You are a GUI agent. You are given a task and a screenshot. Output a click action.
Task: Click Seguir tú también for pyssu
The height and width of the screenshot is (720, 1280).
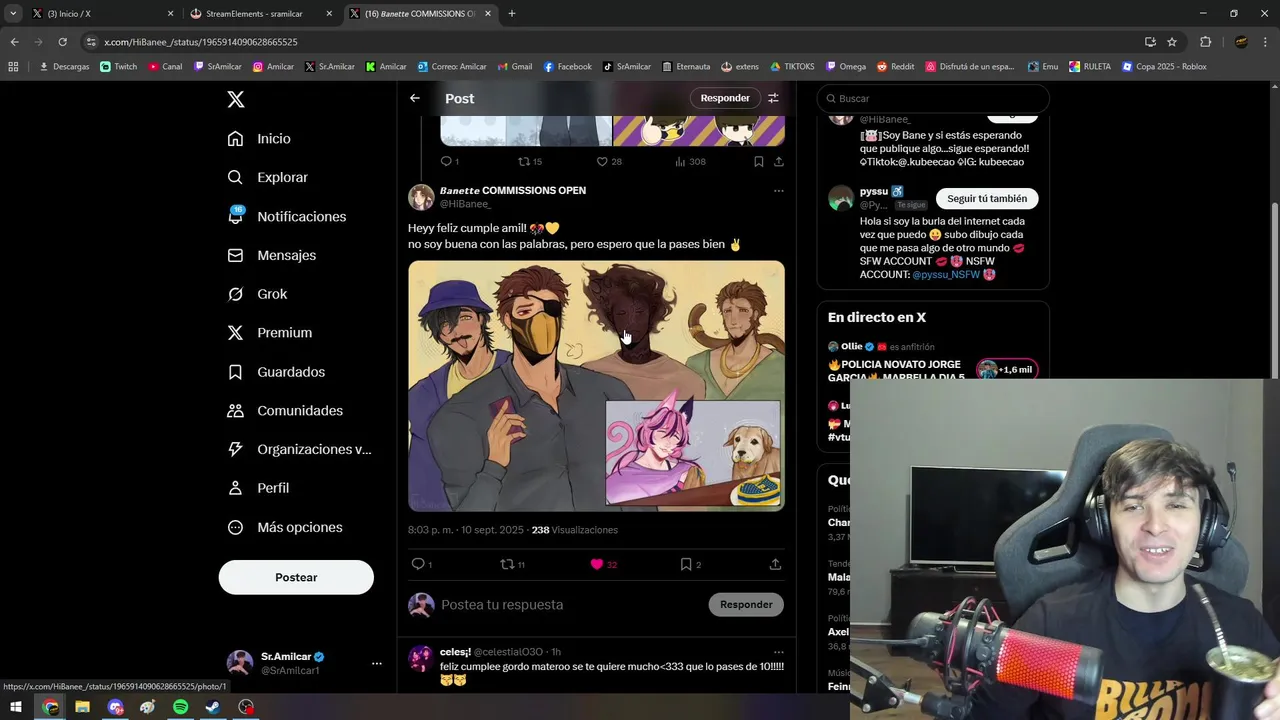987,198
